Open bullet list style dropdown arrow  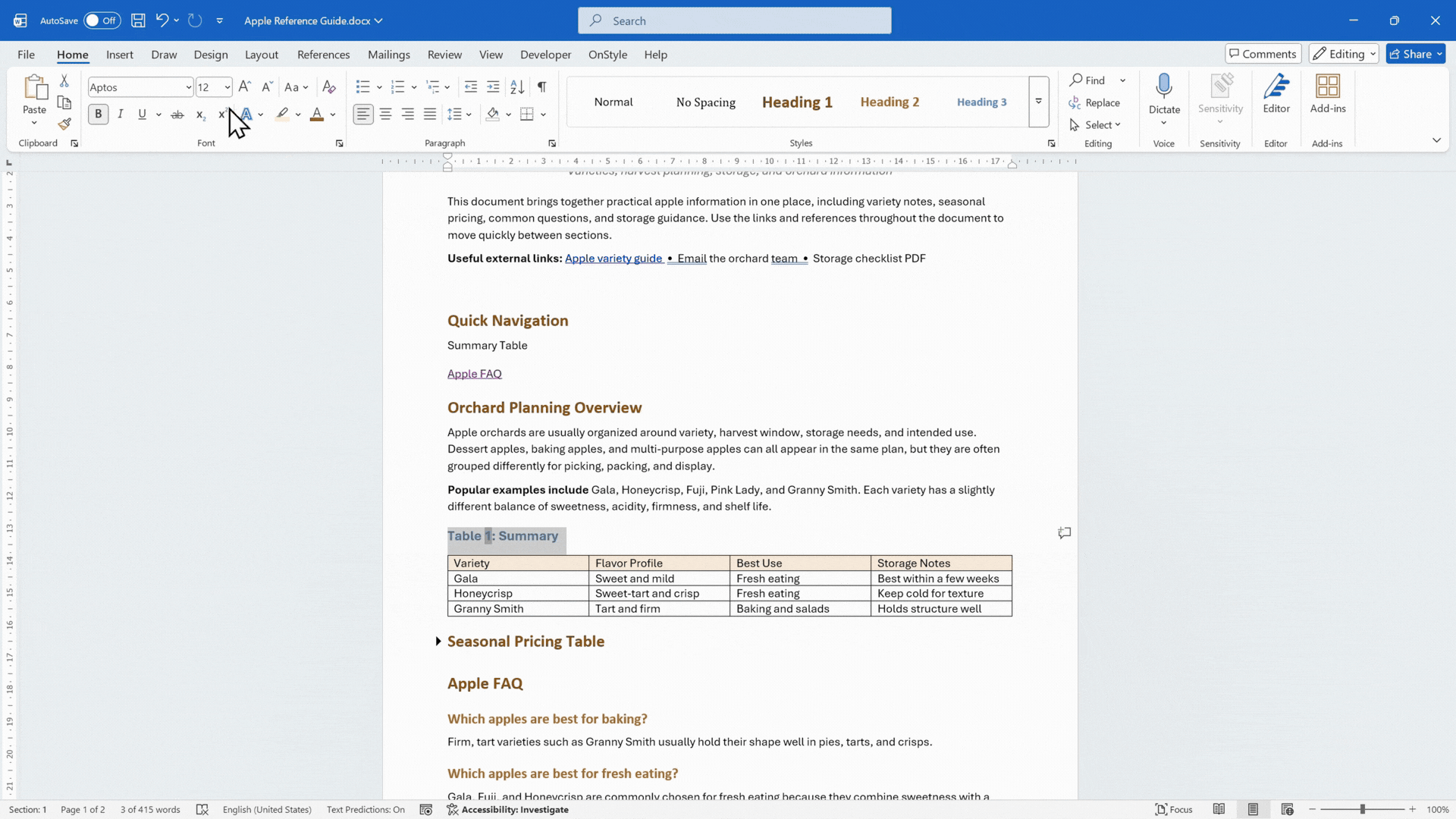click(379, 87)
